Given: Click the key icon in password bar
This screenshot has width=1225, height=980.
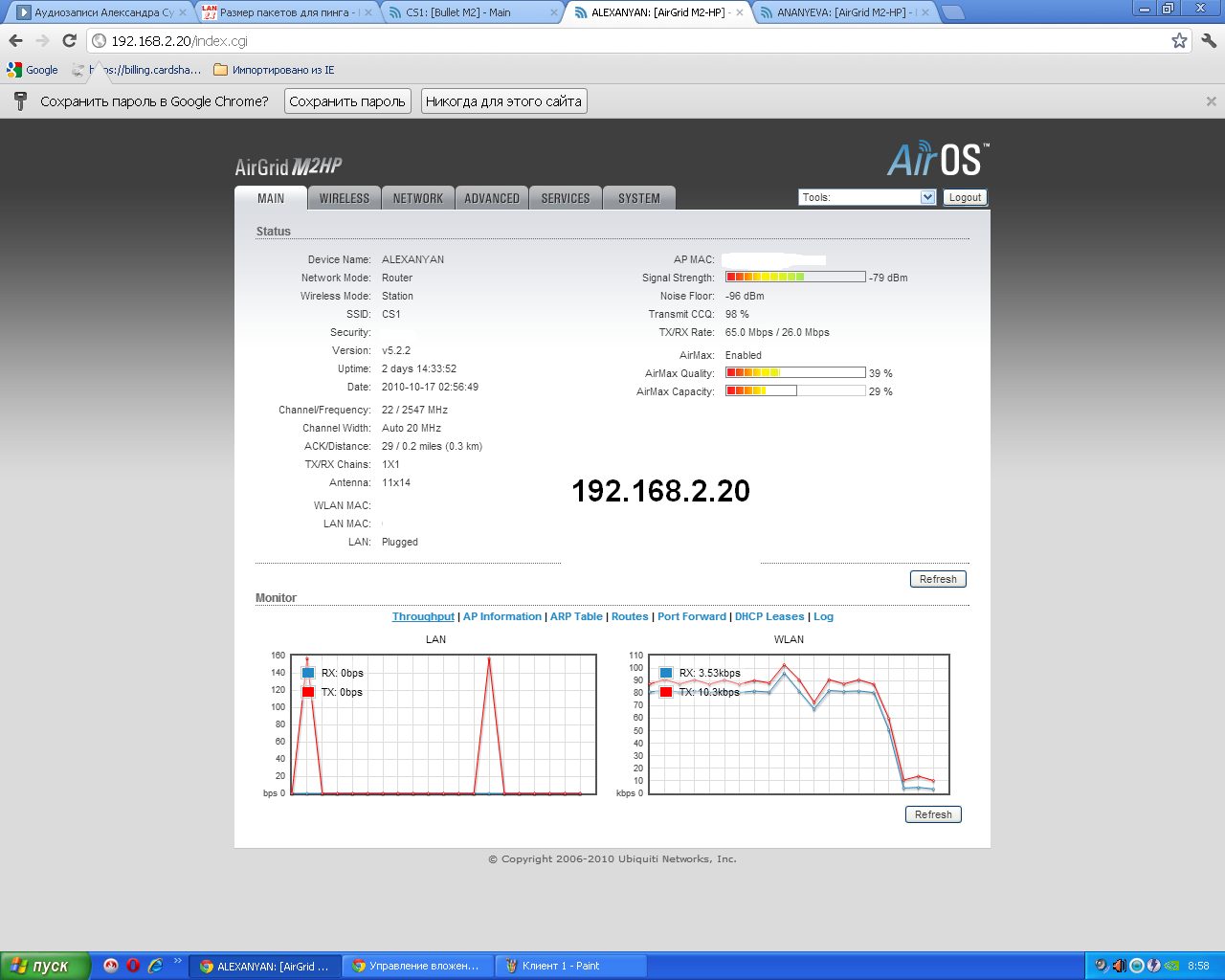Looking at the screenshot, I should point(20,100).
